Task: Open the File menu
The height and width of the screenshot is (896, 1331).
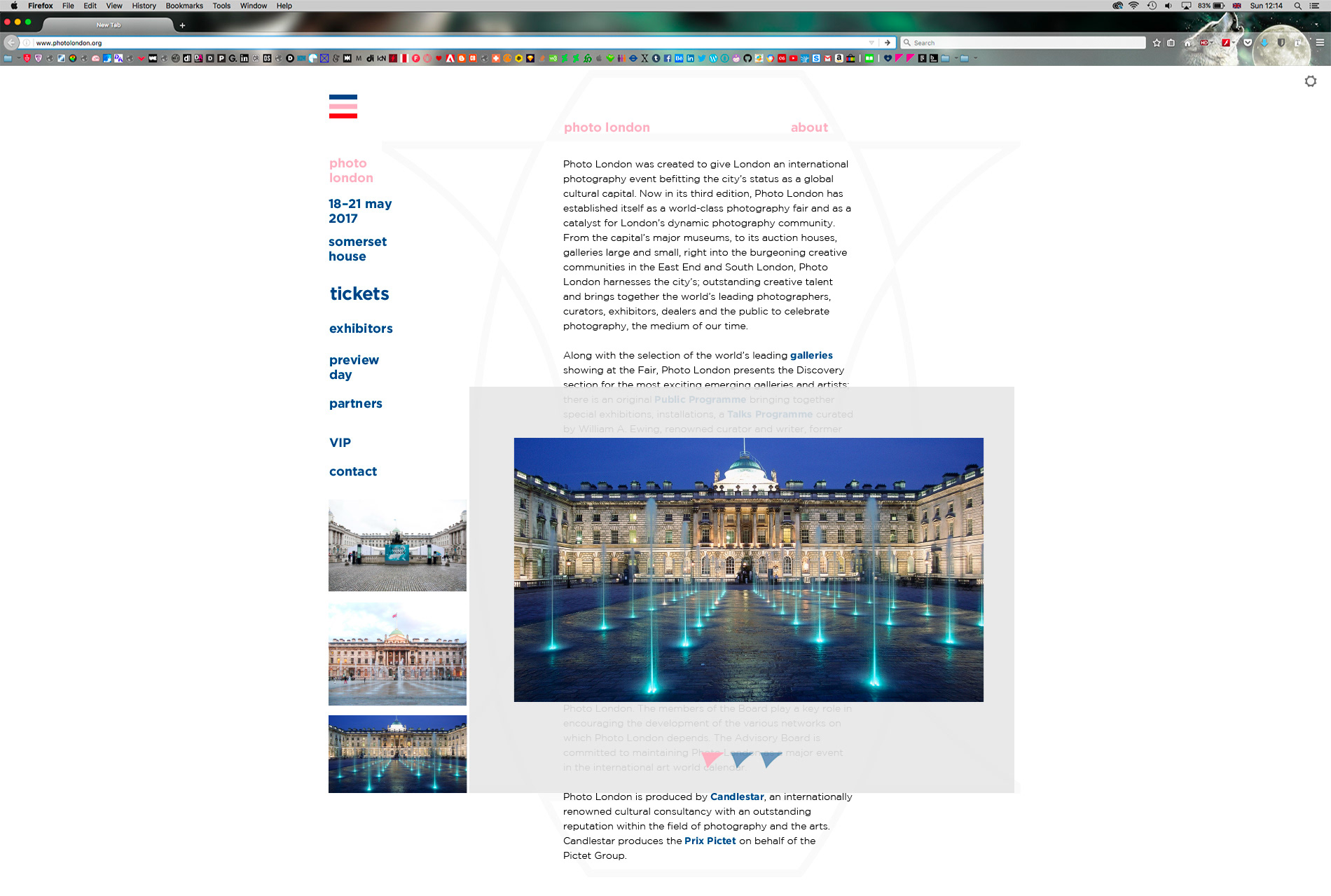Action: (68, 6)
